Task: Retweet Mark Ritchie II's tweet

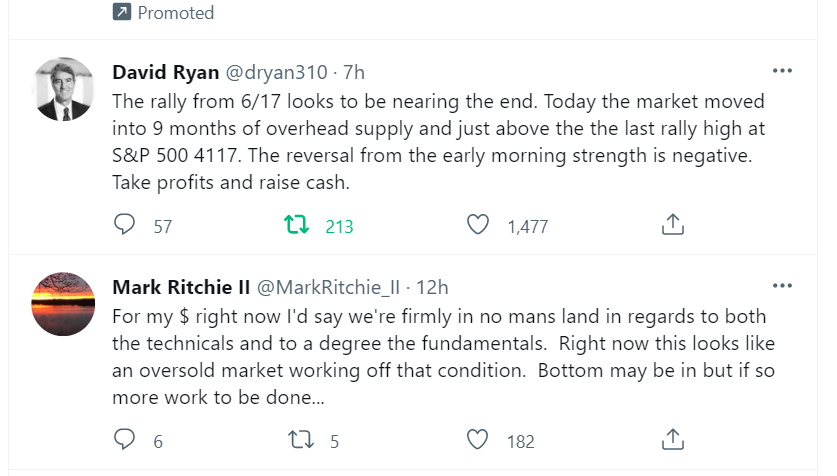Action: point(297,439)
